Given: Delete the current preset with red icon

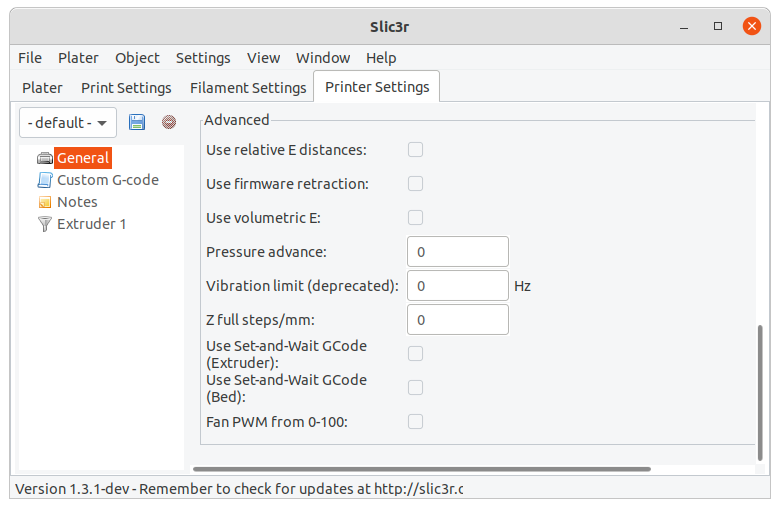Looking at the screenshot, I should [169, 122].
